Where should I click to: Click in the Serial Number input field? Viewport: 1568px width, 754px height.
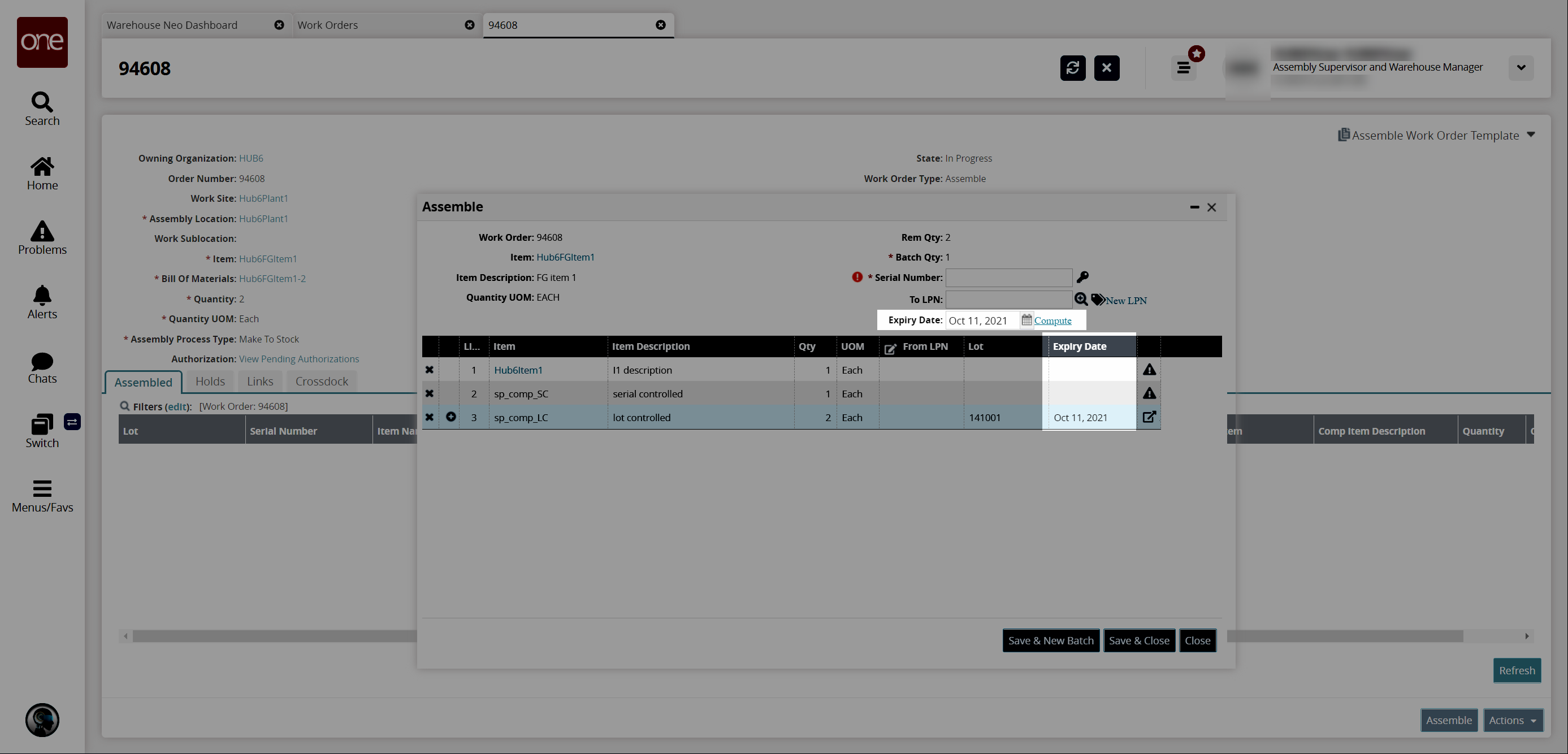[x=1008, y=278]
